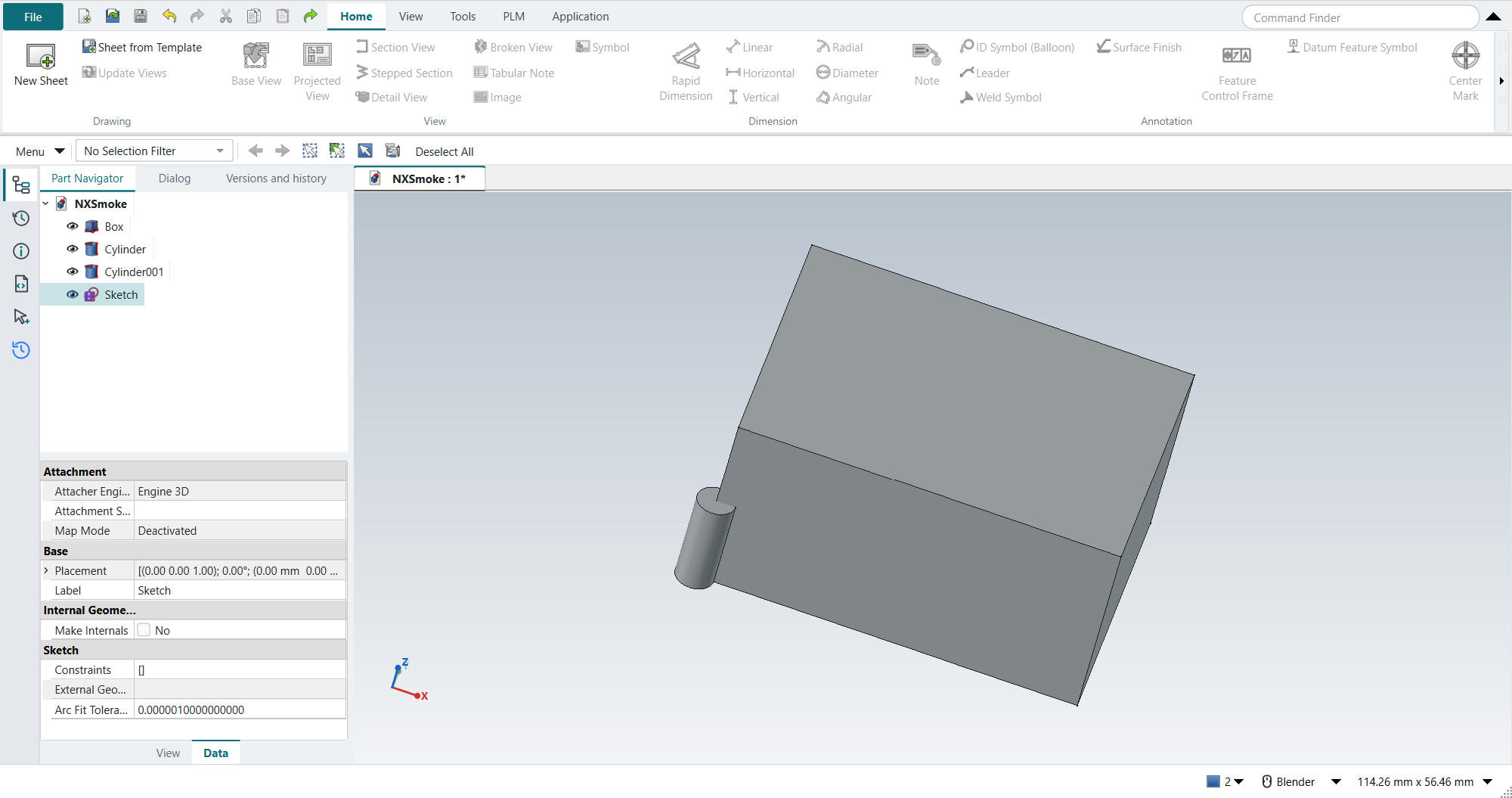Enable the Make Internals checkbox
1512x798 pixels.
coord(144,630)
